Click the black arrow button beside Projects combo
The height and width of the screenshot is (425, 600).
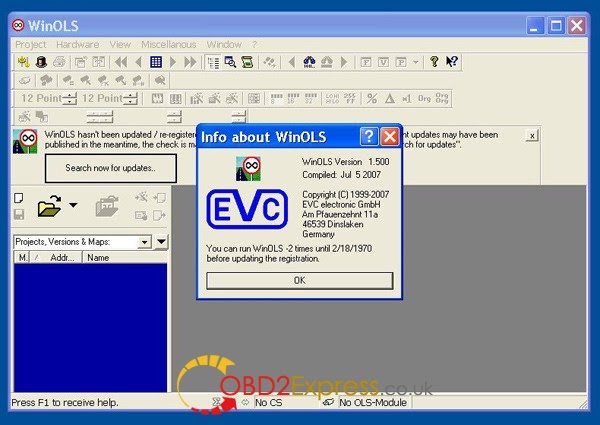point(161,242)
